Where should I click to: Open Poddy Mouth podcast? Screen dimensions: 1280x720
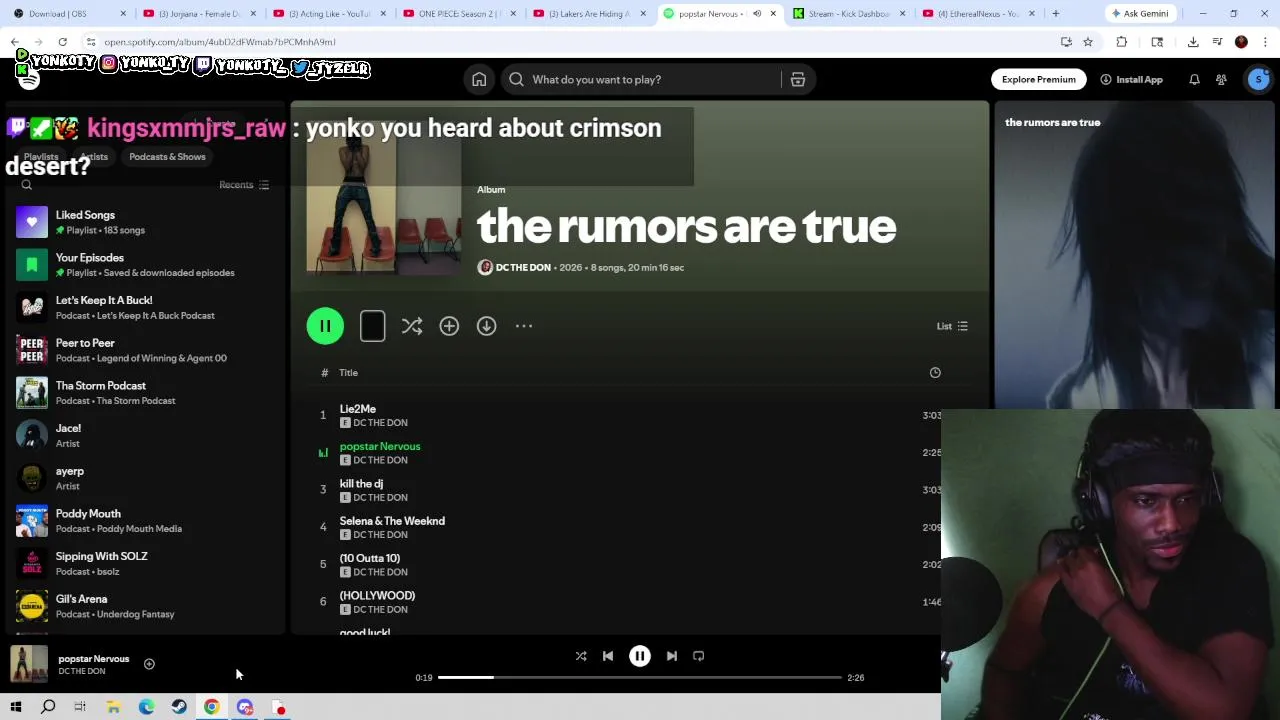coord(146,520)
